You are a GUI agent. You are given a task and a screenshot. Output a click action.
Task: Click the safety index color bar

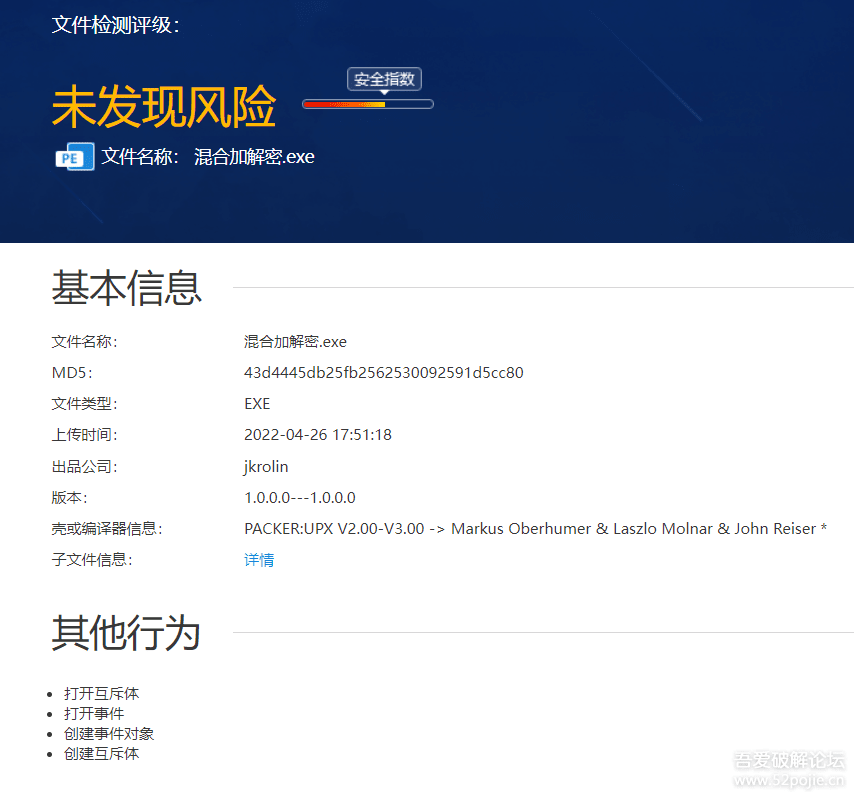pos(368,103)
